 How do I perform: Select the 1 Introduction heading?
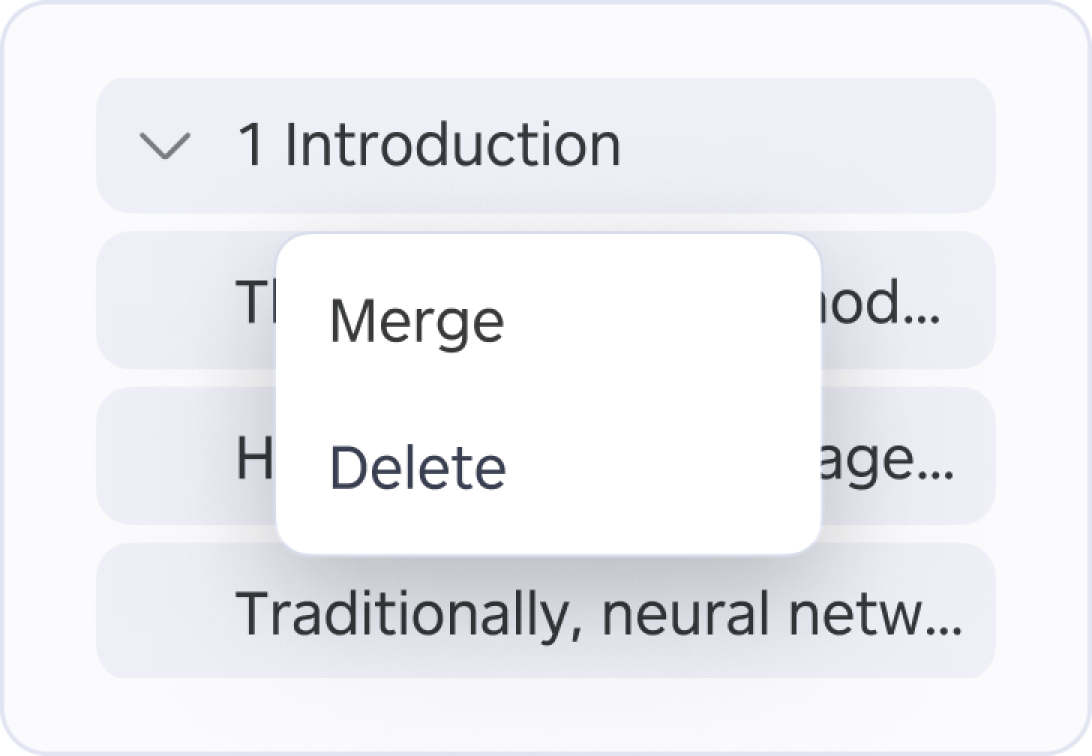pyautogui.click(x=428, y=145)
